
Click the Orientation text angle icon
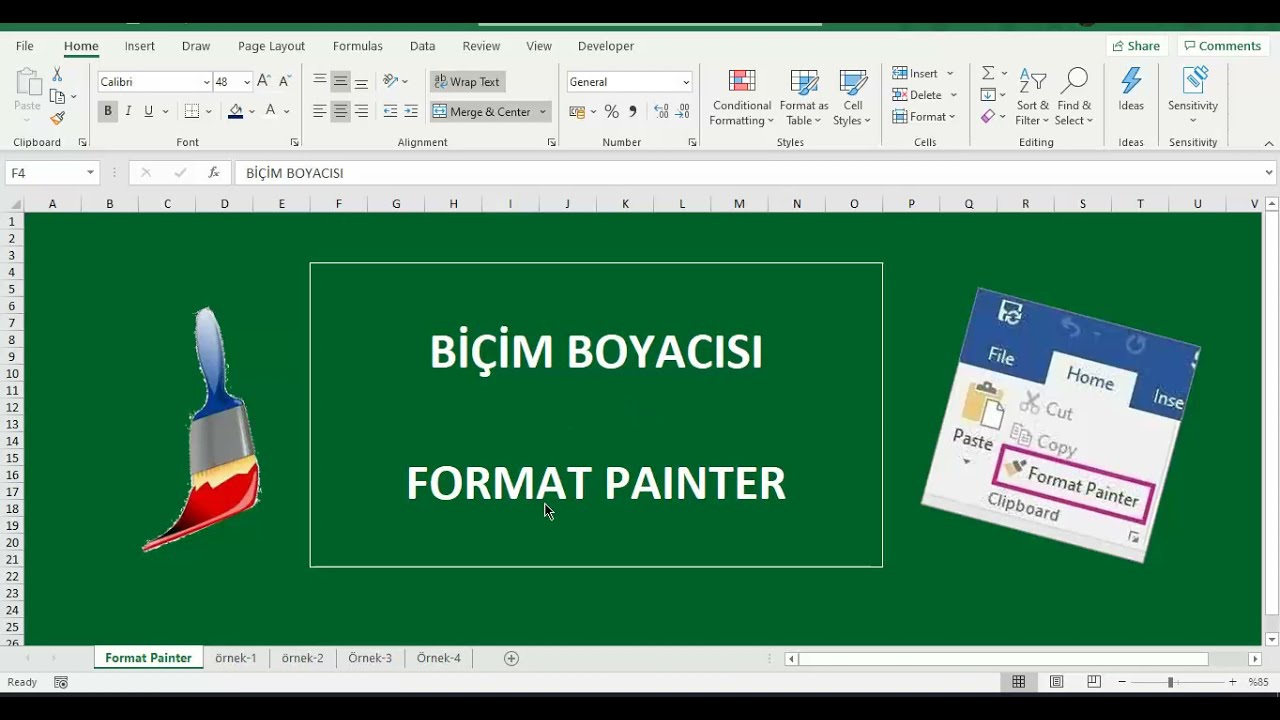click(x=390, y=82)
